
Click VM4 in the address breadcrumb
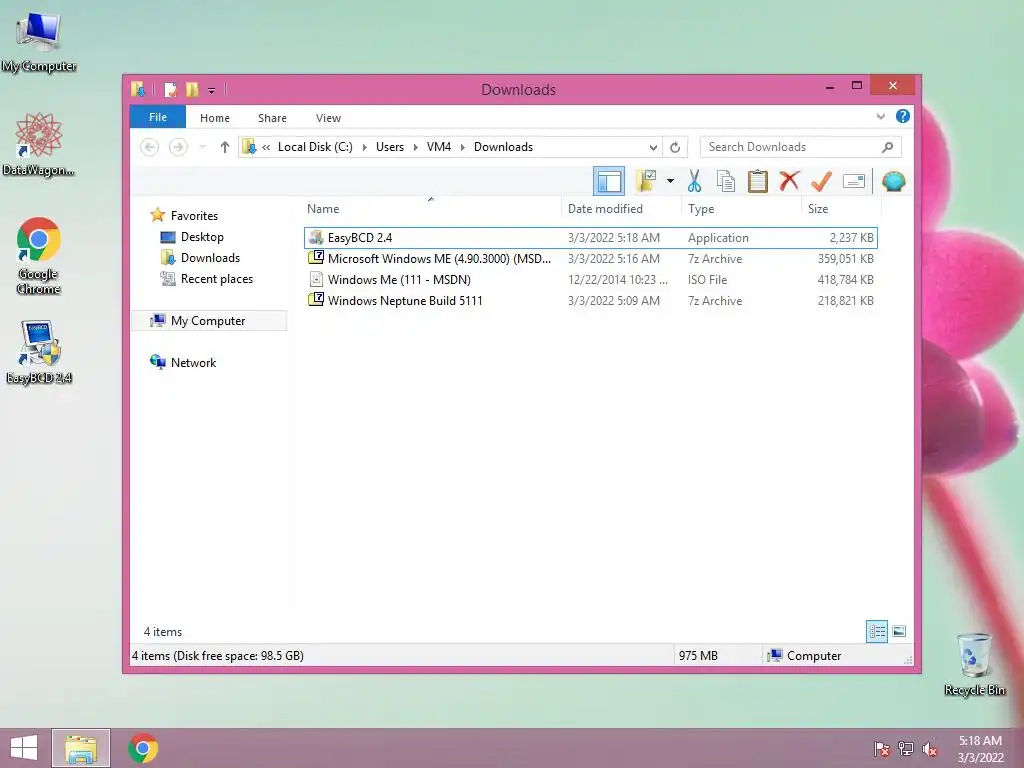[439, 147]
